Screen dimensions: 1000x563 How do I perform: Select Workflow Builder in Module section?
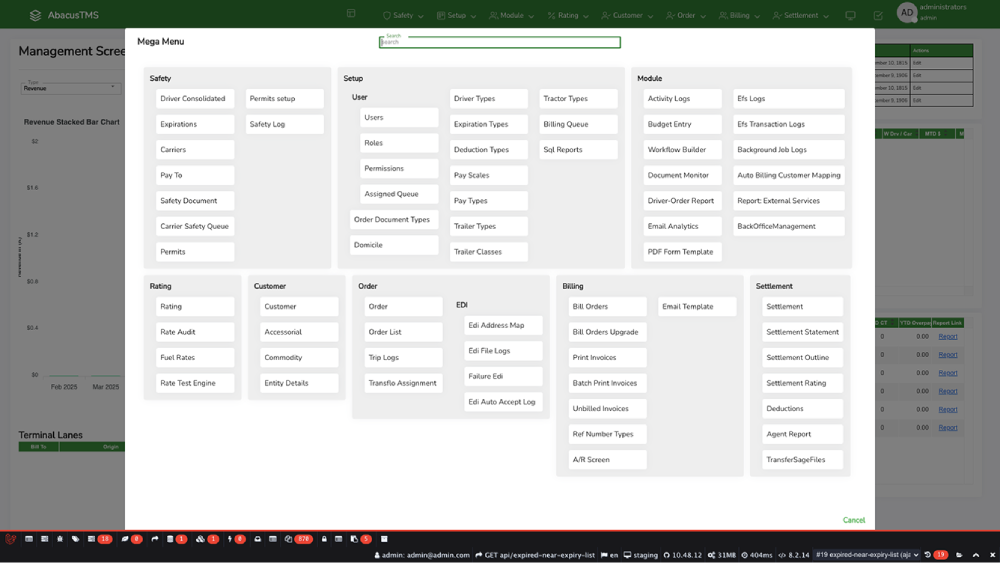[682, 150]
